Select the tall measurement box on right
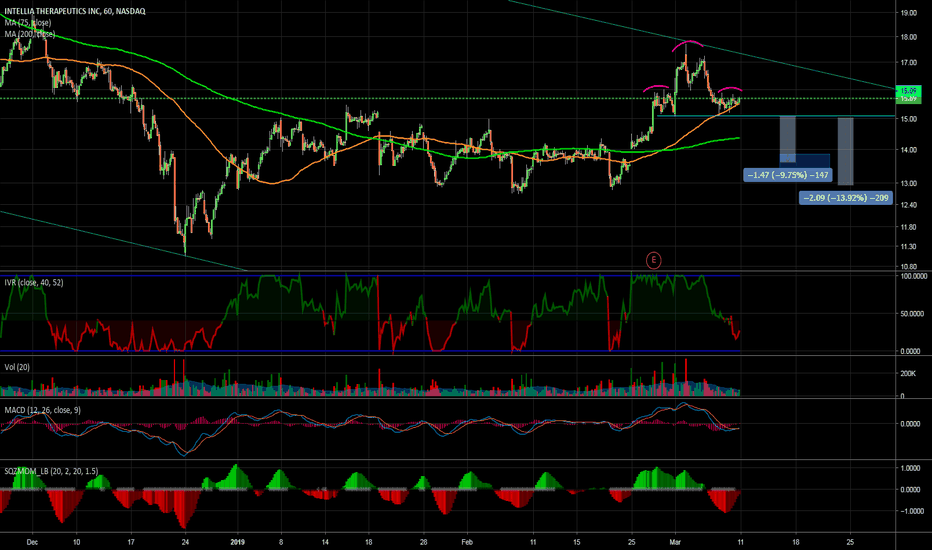932x550 pixels. pos(846,151)
